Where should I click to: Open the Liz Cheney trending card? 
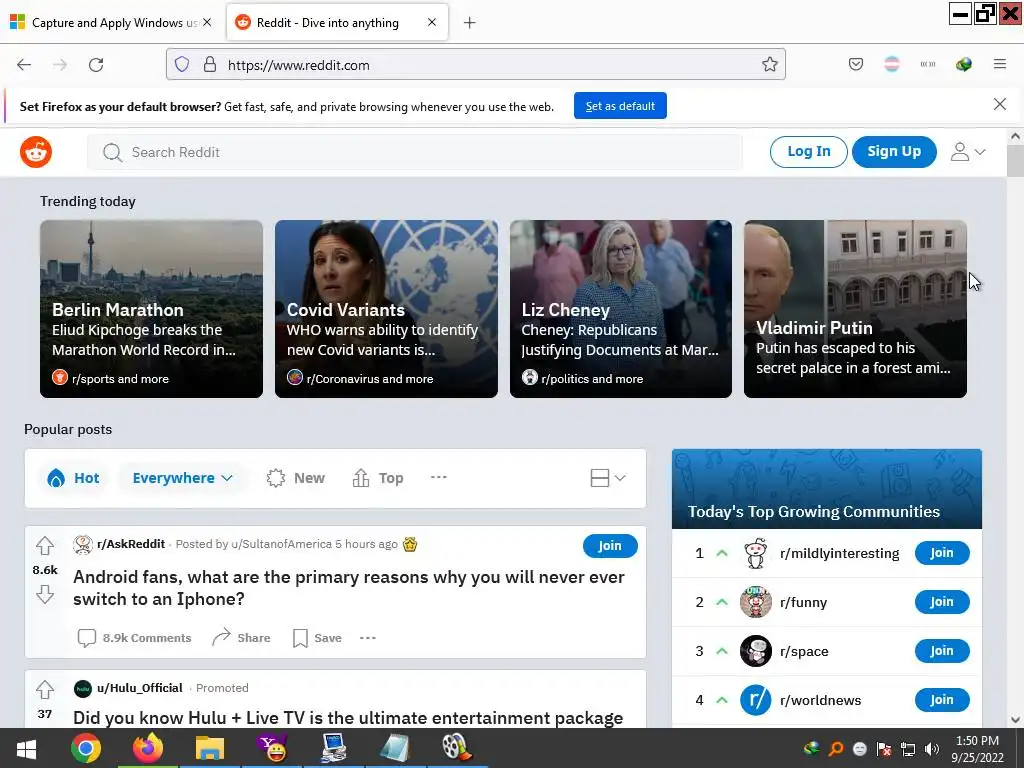pos(620,309)
